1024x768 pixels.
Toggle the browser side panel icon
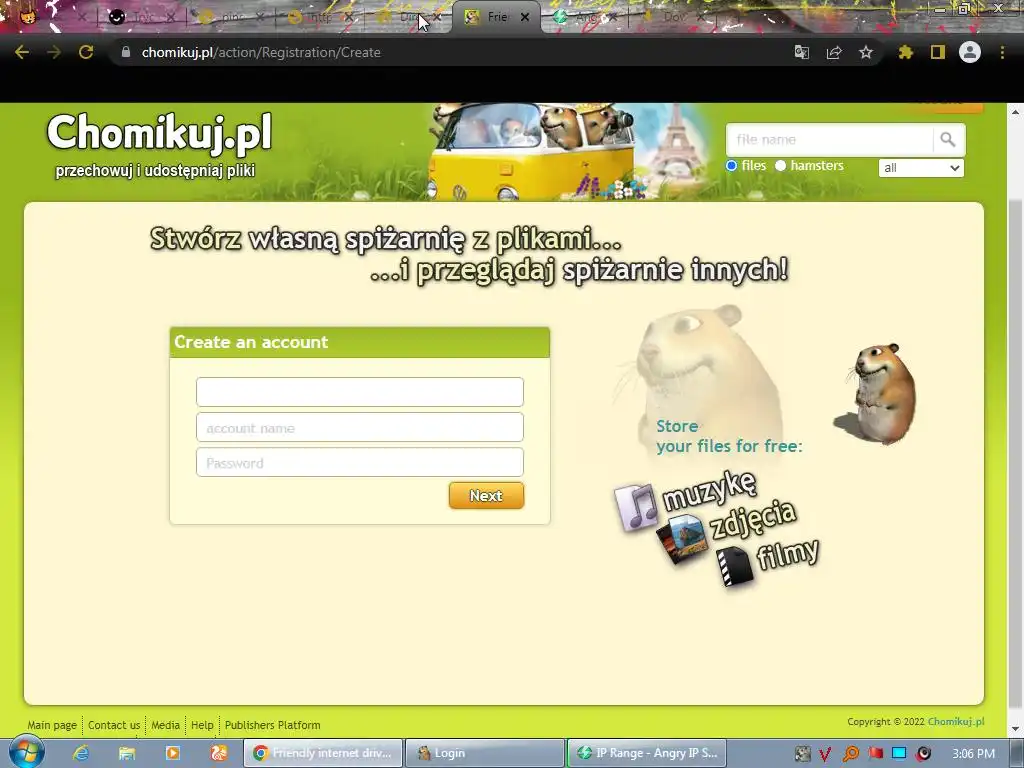pyautogui.click(x=938, y=52)
